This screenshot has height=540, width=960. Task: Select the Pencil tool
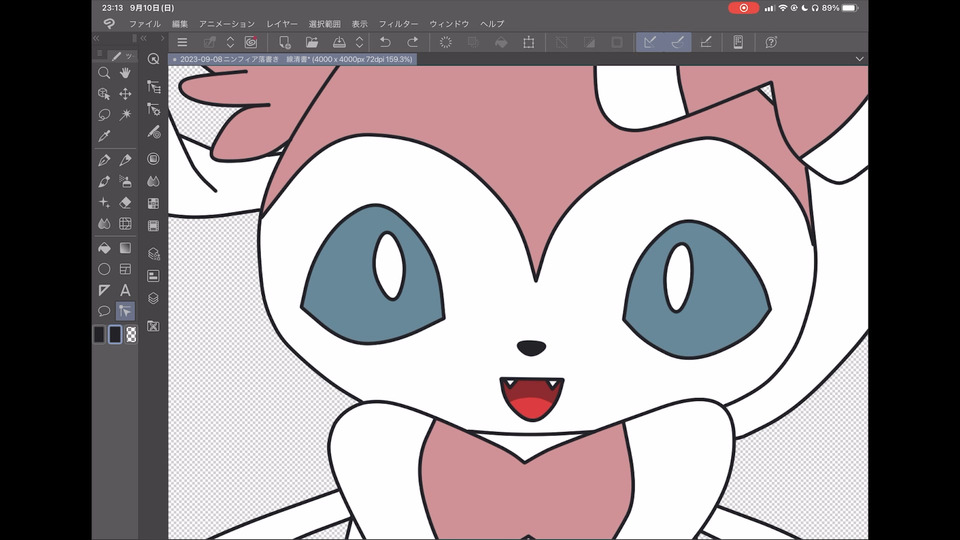click(x=125, y=160)
